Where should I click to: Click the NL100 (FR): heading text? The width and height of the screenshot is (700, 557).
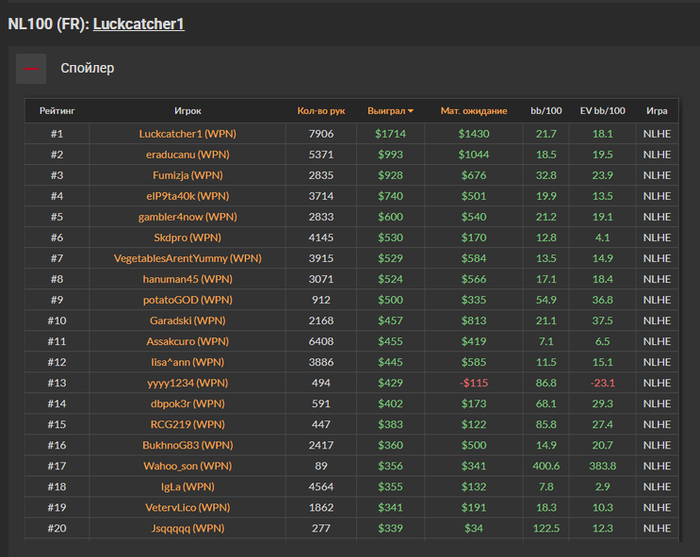coord(49,24)
